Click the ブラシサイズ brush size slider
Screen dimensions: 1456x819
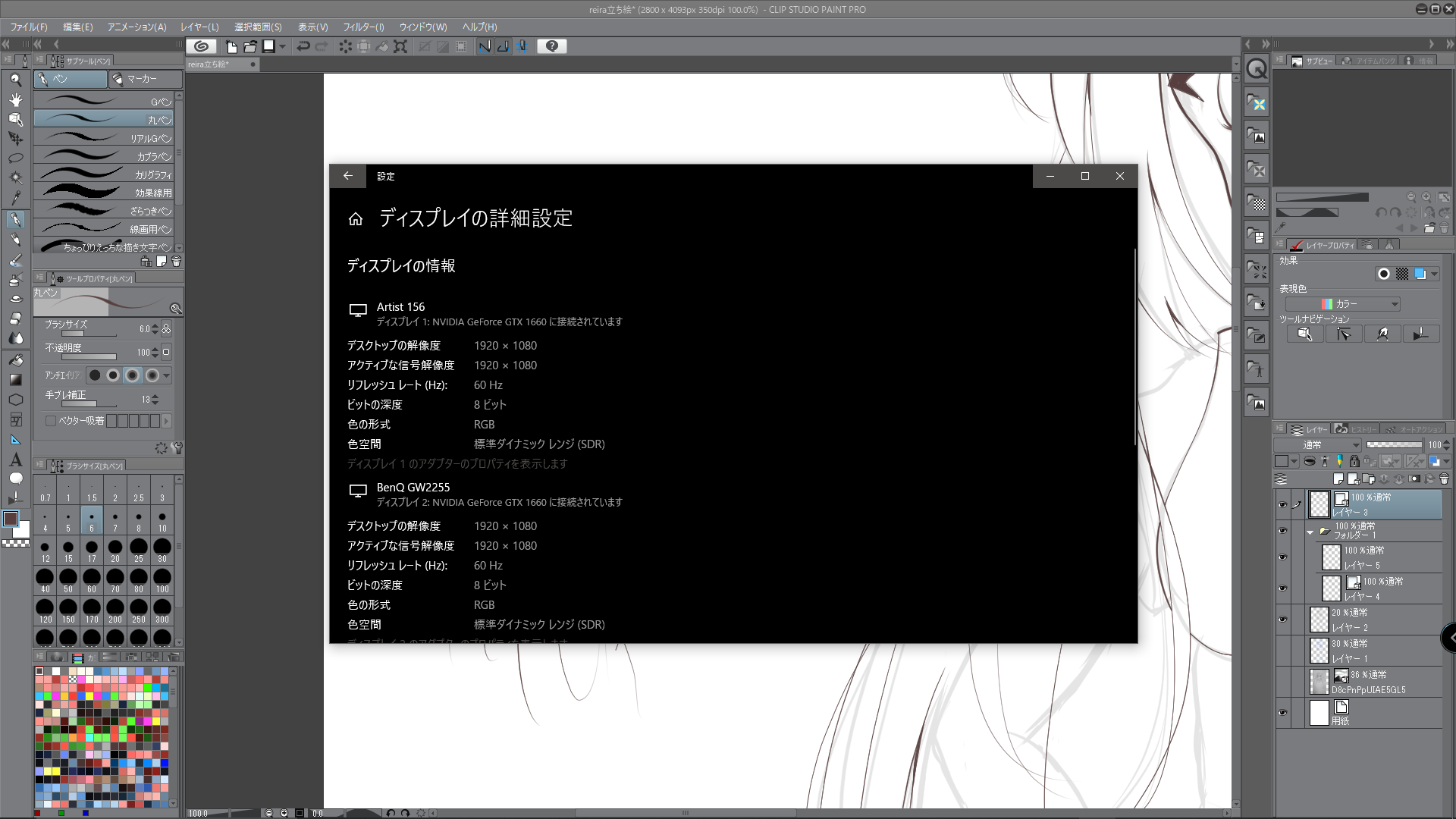pyautogui.click(x=87, y=334)
